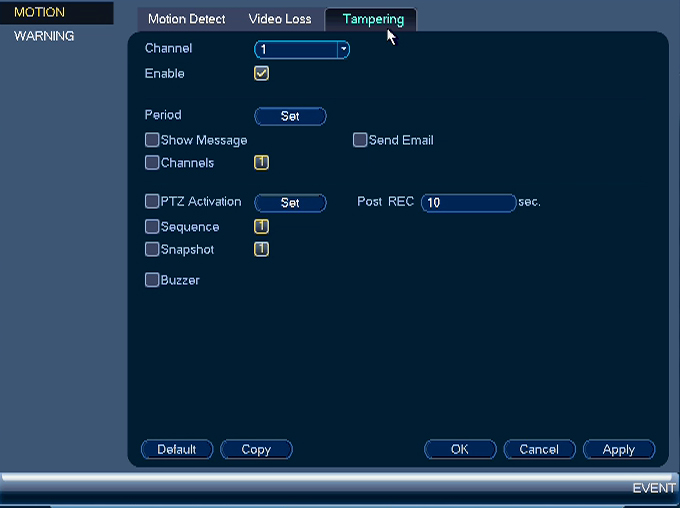The image size is (680, 508).
Task: Tick the Send Email checkbox
Action: (x=360, y=140)
